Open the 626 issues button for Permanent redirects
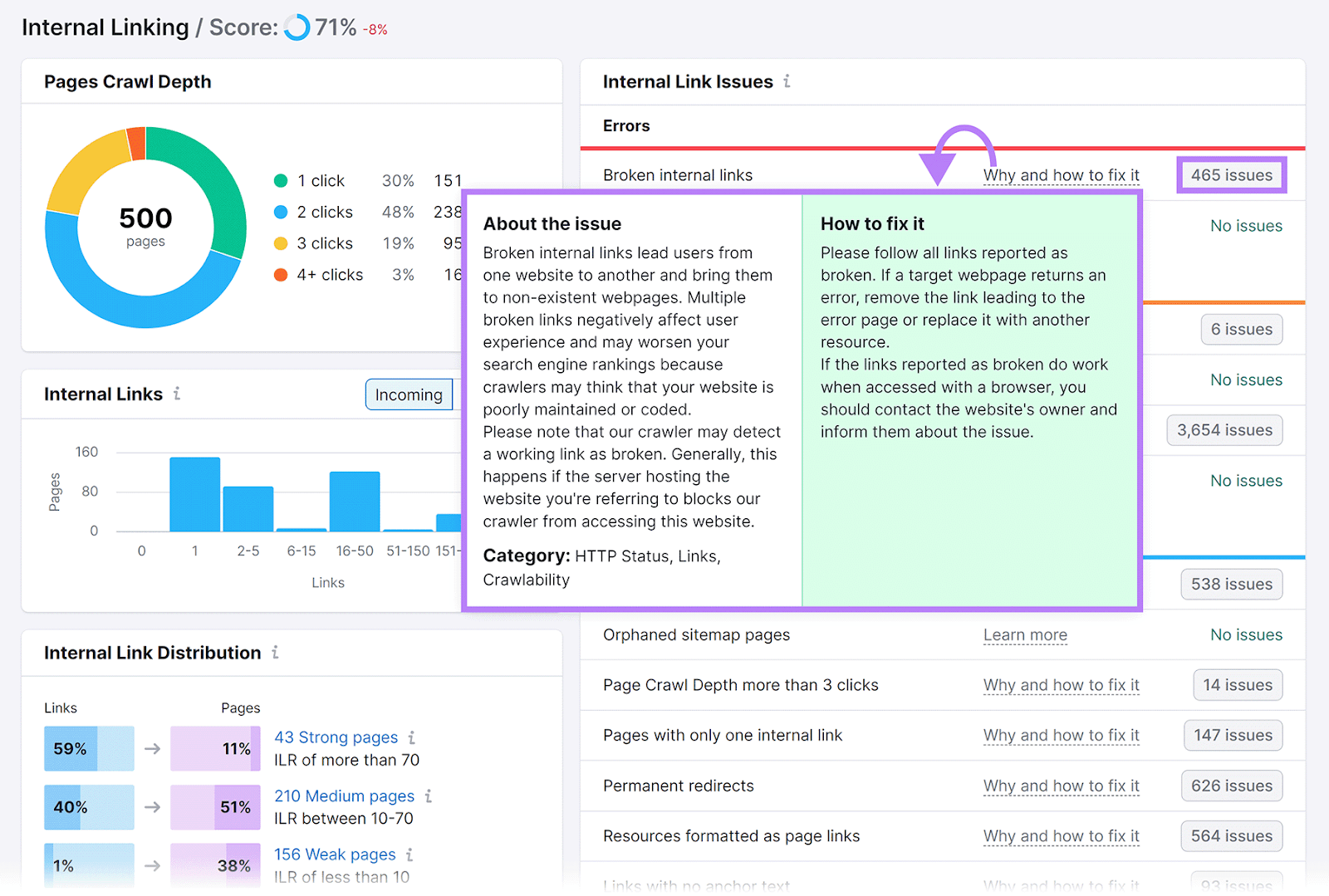The height and width of the screenshot is (896, 1329). tap(1231, 786)
